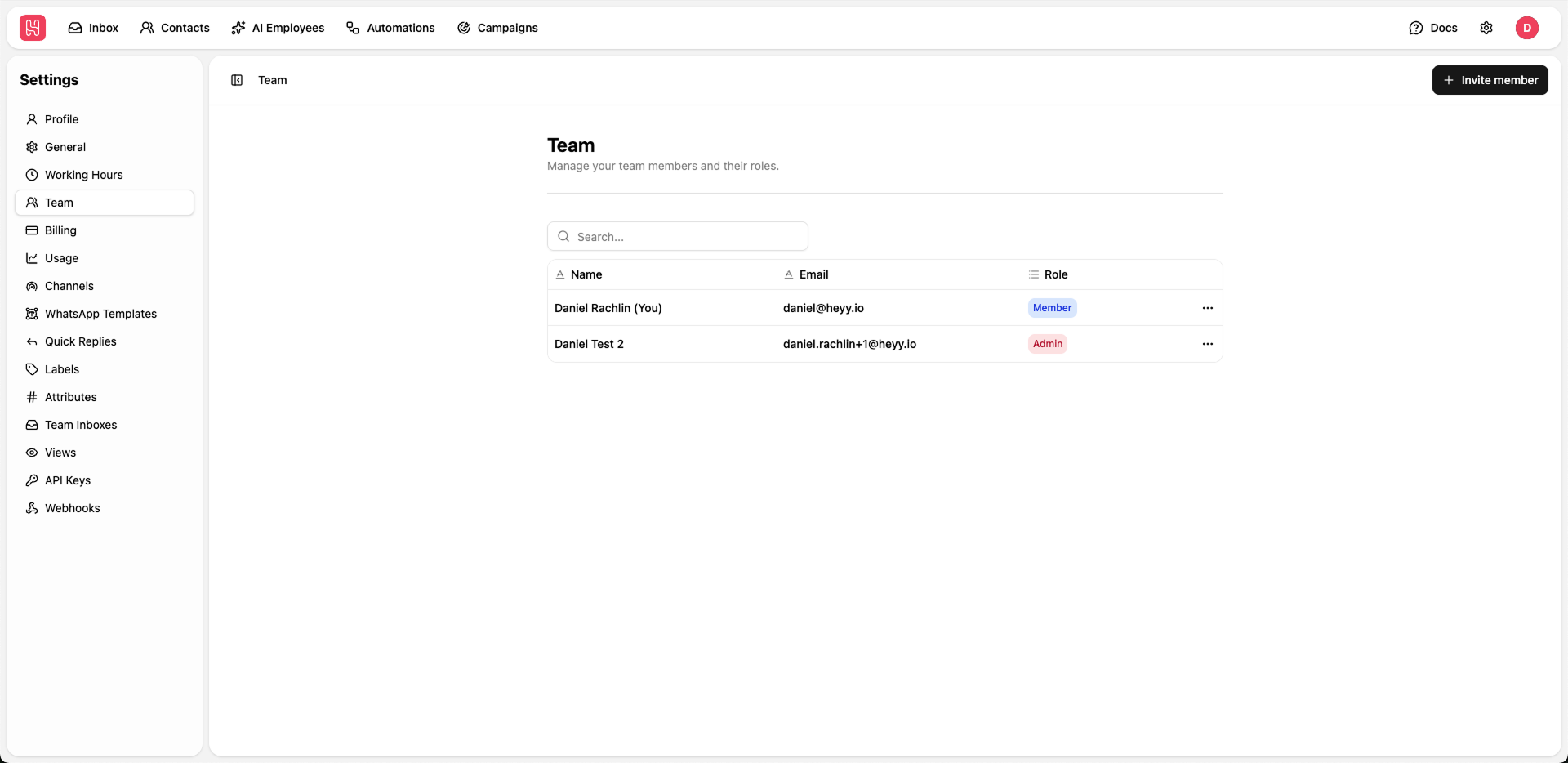Viewport: 1568px width, 763px height.
Task: Click the team member search field
Action: [677, 236]
